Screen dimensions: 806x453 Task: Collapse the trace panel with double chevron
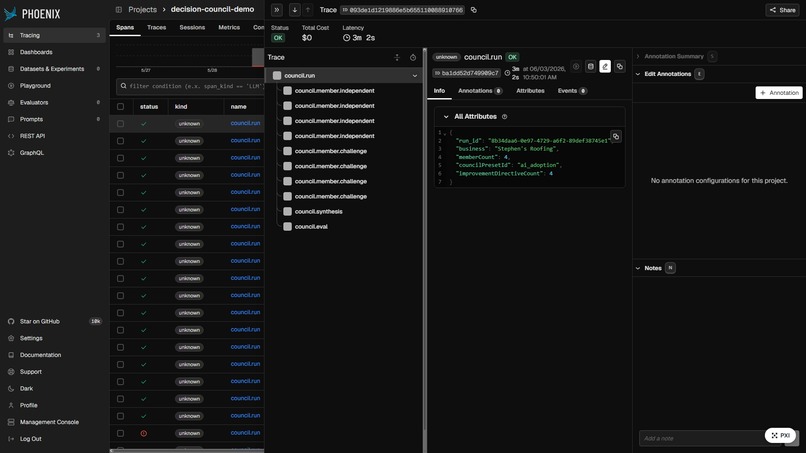(277, 10)
